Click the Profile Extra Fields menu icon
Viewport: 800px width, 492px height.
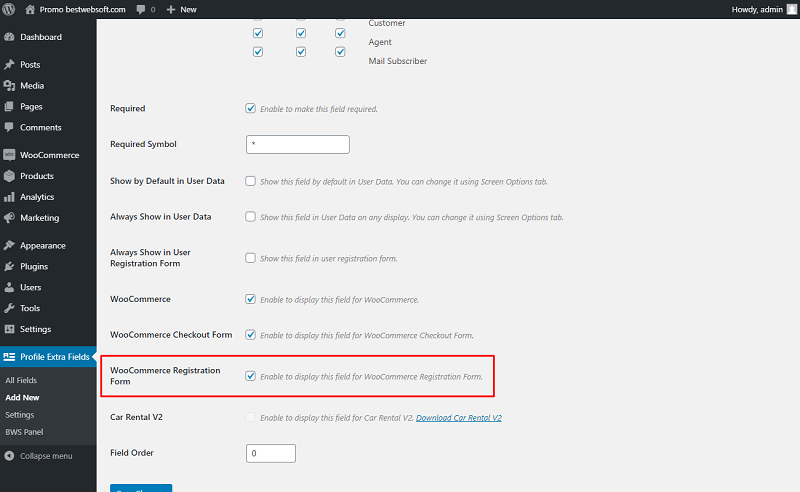click(x=9, y=357)
